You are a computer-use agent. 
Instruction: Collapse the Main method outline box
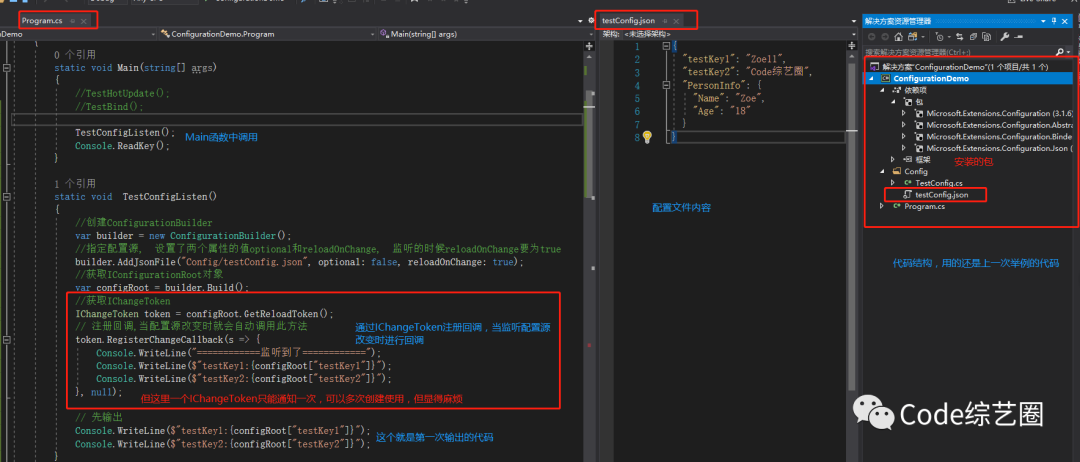[6, 67]
